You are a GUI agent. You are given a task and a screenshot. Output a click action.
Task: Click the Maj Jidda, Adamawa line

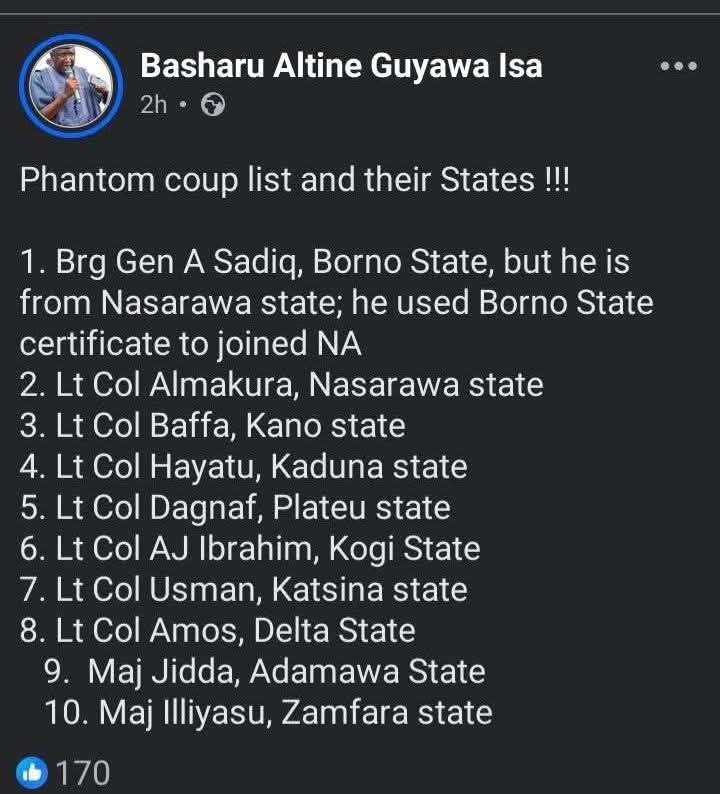pyautogui.click(x=265, y=671)
